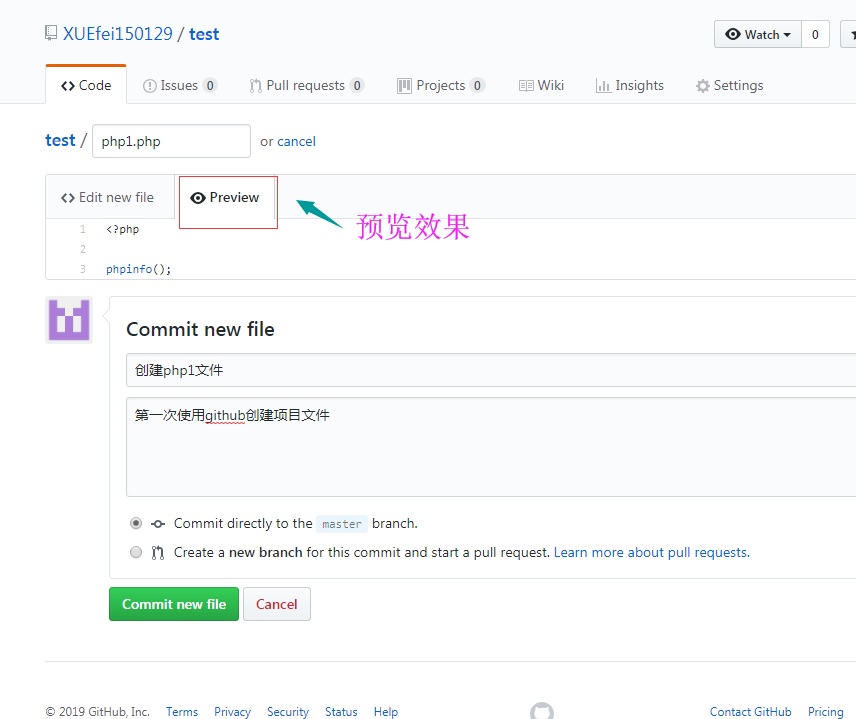Viewport: 856px width, 719px height.
Task: Click code line phpinfo();
Action: 138,269
